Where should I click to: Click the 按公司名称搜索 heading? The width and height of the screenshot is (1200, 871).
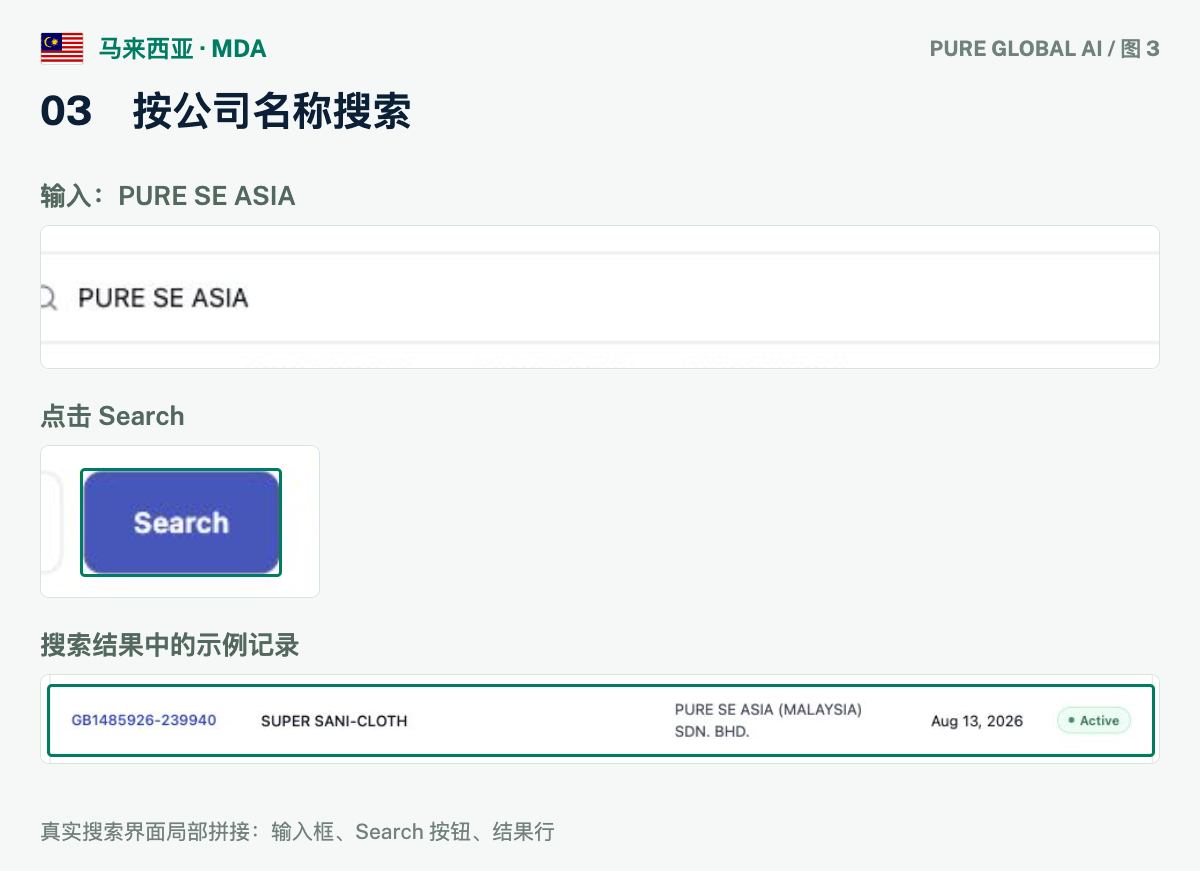tap(271, 111)
